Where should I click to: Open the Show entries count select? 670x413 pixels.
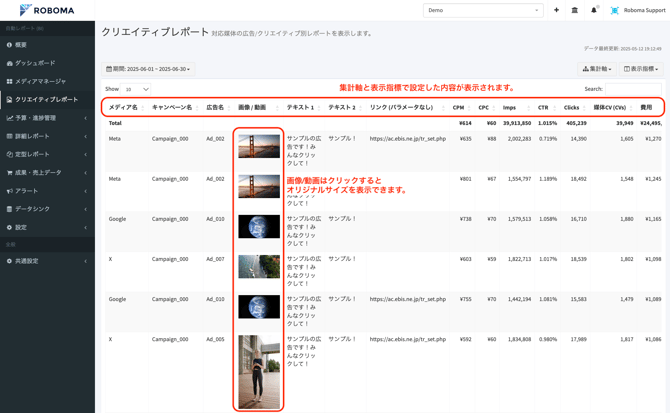tap(135, 89)
